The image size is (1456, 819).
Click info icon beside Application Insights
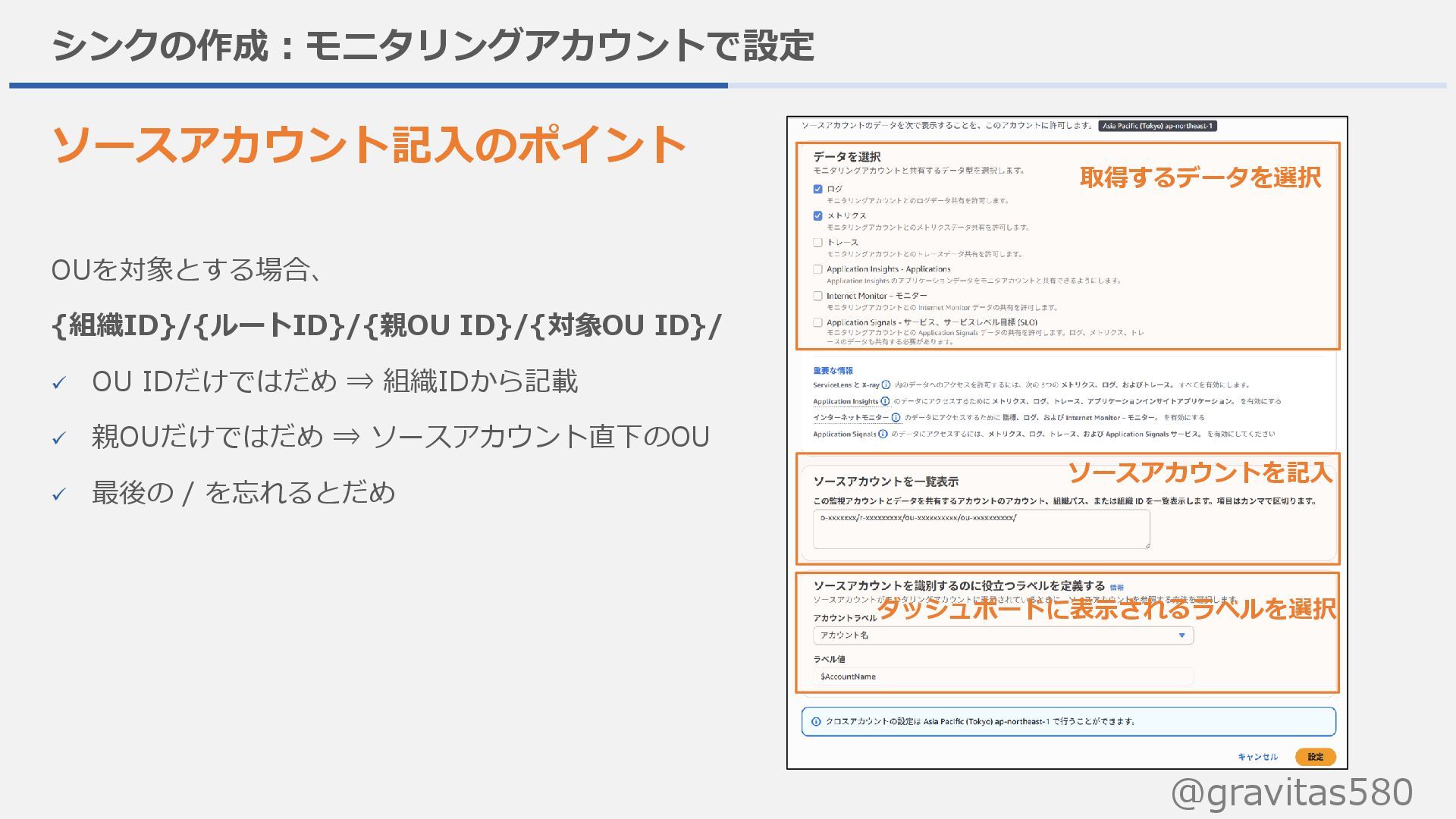pos(884,401)
